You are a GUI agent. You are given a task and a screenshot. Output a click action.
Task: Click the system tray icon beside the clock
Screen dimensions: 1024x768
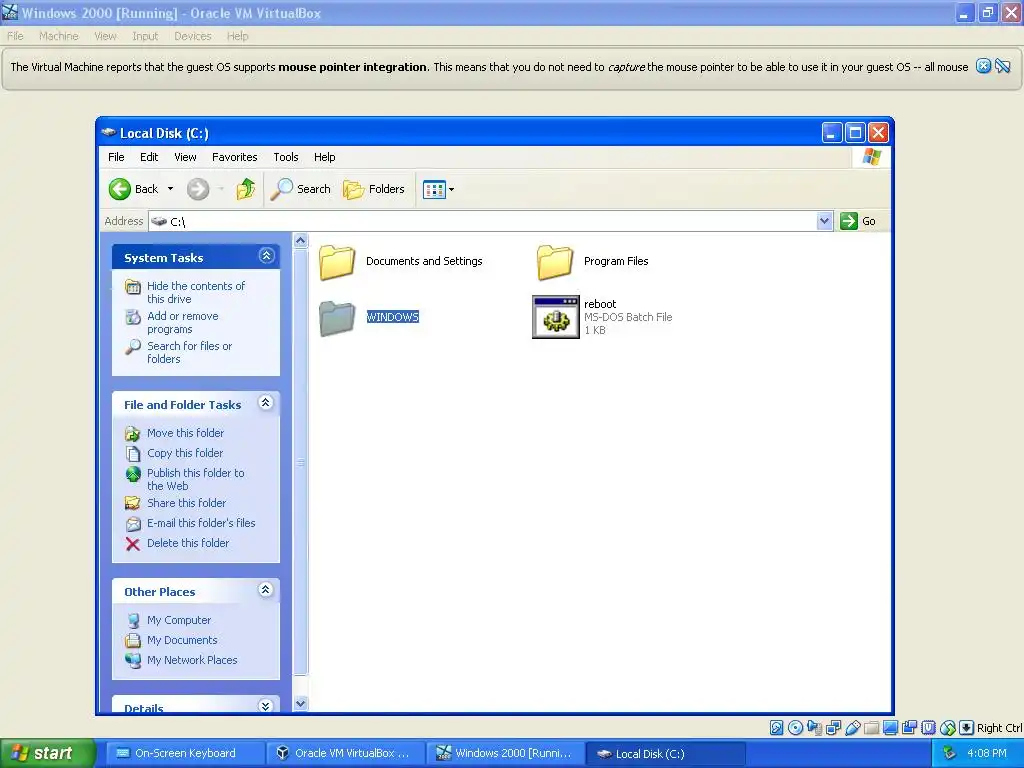click(x=949, y=754)
